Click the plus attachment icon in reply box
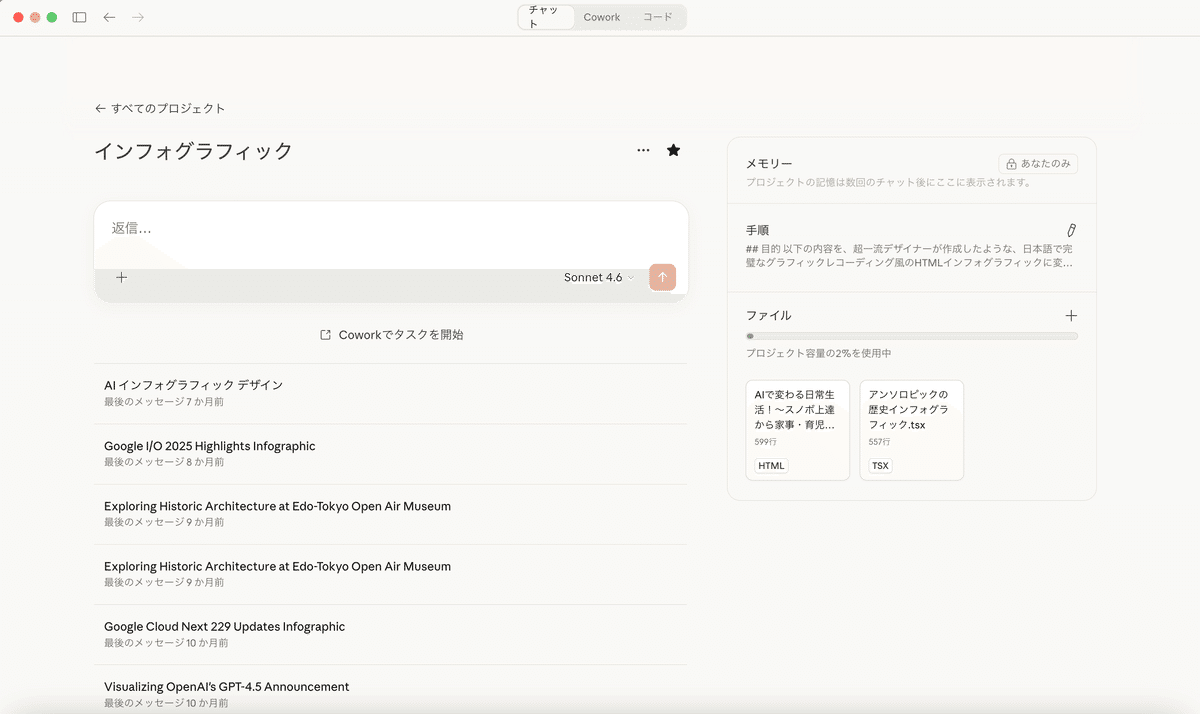Viewport: 1200px width, 714px height. (x=121, y=277)
